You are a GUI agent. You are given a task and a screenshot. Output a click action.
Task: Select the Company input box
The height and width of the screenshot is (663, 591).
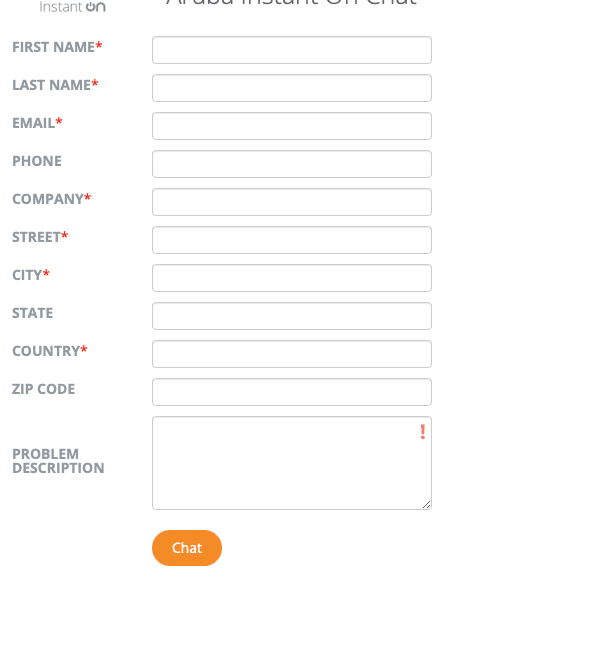click(x=292, y=202)
